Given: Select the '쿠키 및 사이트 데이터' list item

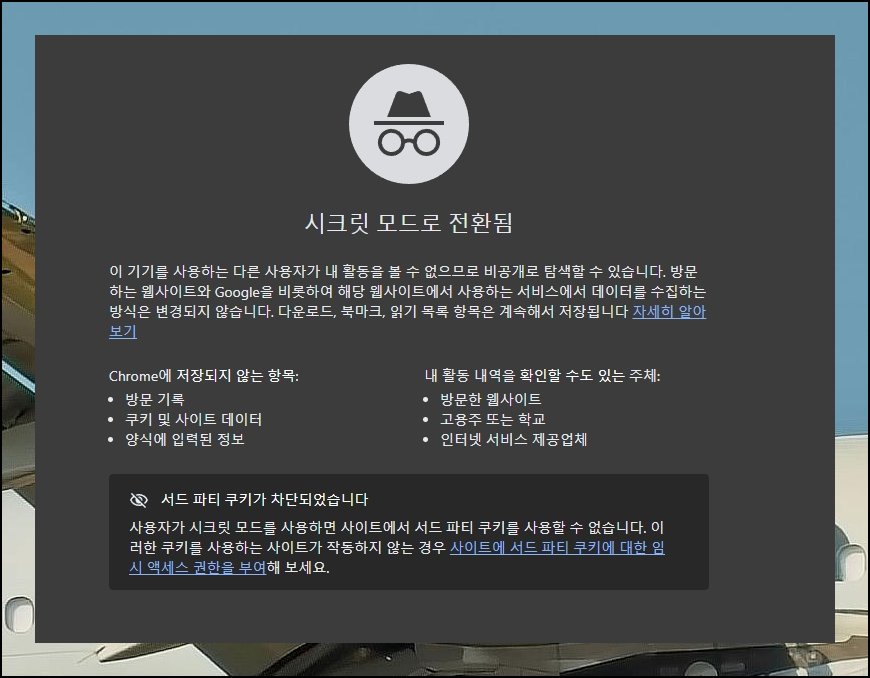Looking at the screenshot, I should (194, 419).
